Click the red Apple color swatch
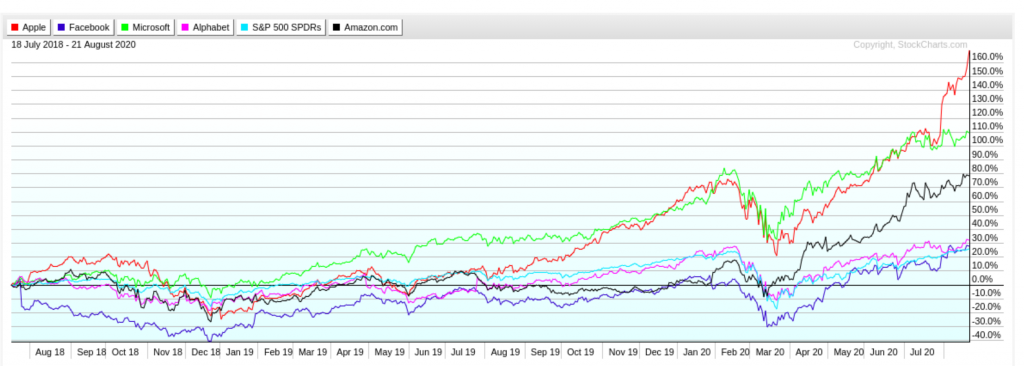 (15, 27)
